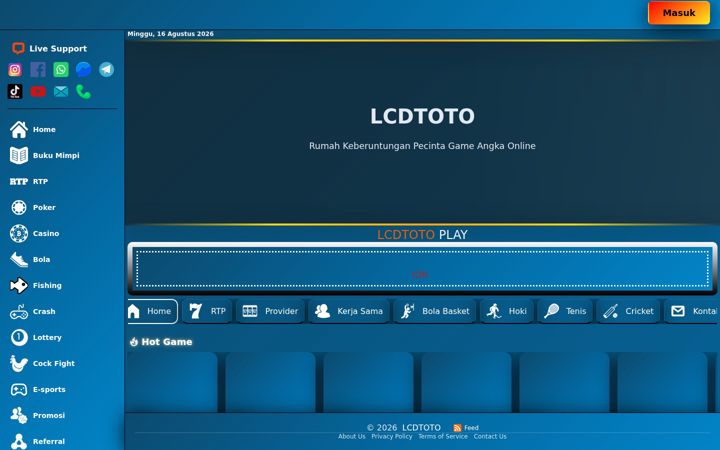Click the RTP logo icon in sidebar
Viewport: 720px width, 450px height.
[19, 181]
